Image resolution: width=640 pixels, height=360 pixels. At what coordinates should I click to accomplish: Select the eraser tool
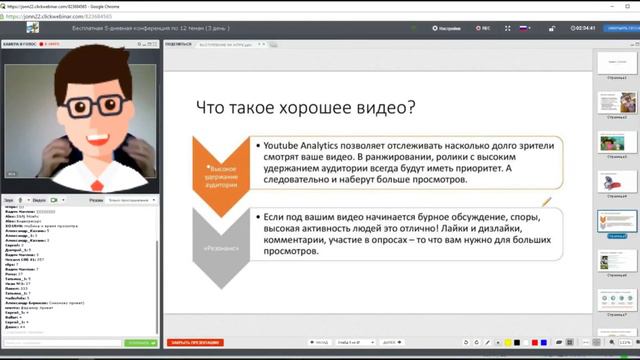[x=559, y=342]
